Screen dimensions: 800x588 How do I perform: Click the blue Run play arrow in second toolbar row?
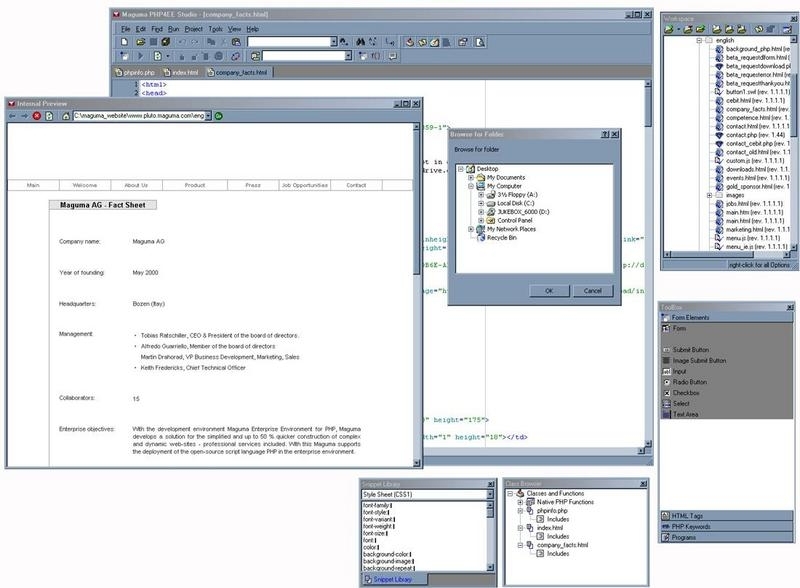pyautogui.click(x=140, y=56)
